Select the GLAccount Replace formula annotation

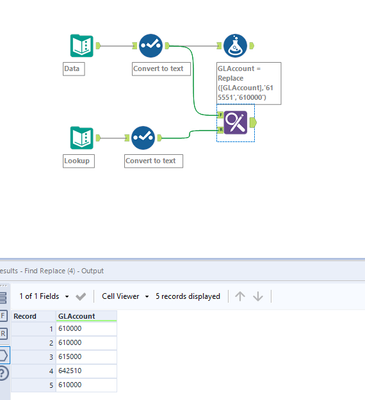249,83
